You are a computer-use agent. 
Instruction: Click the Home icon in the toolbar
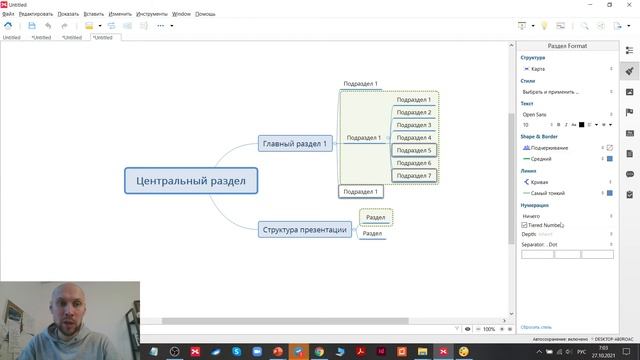point(8,26)
